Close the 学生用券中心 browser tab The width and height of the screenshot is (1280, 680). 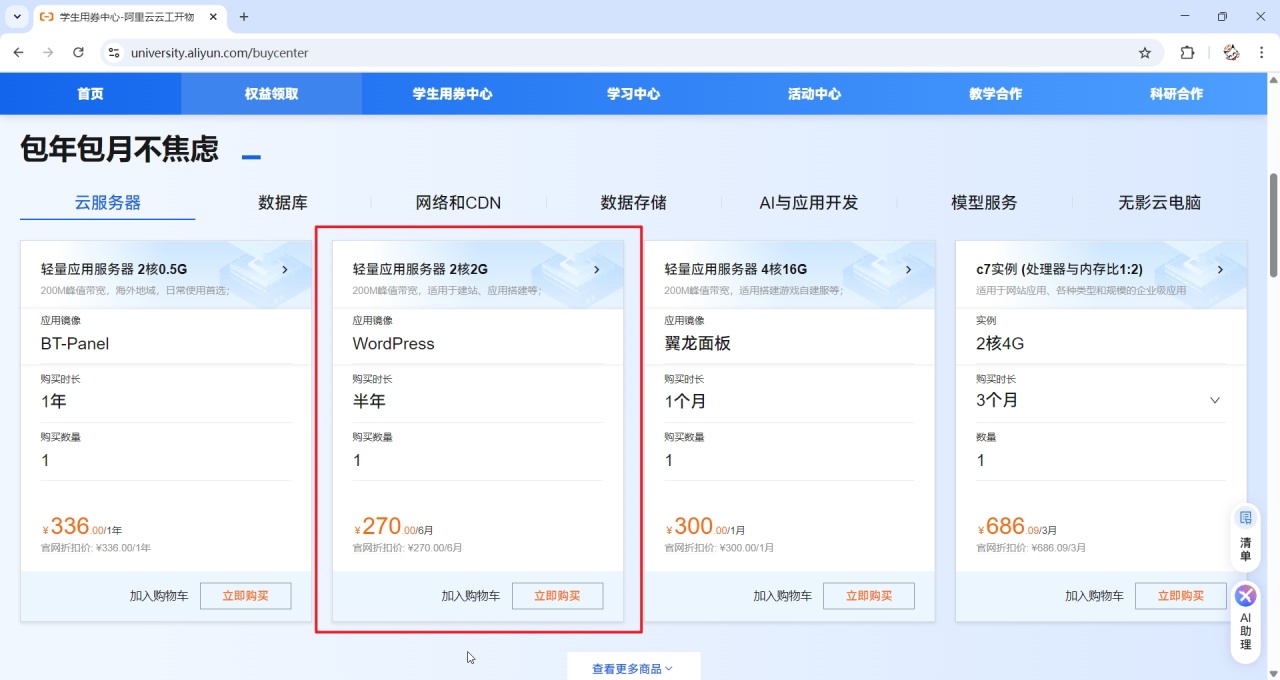click(x=213, y=17)
